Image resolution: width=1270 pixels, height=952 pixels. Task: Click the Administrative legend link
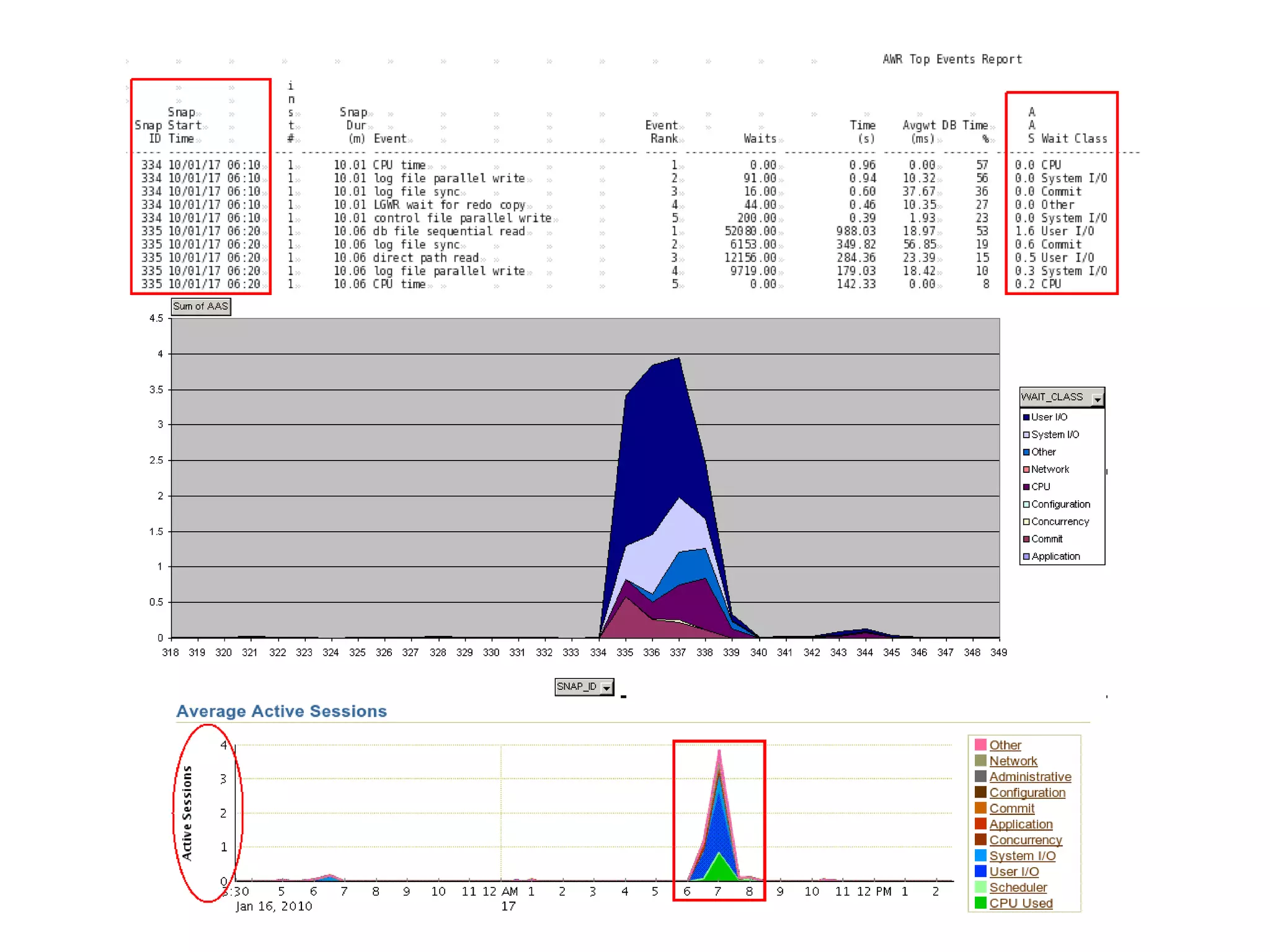point(1029,777)
